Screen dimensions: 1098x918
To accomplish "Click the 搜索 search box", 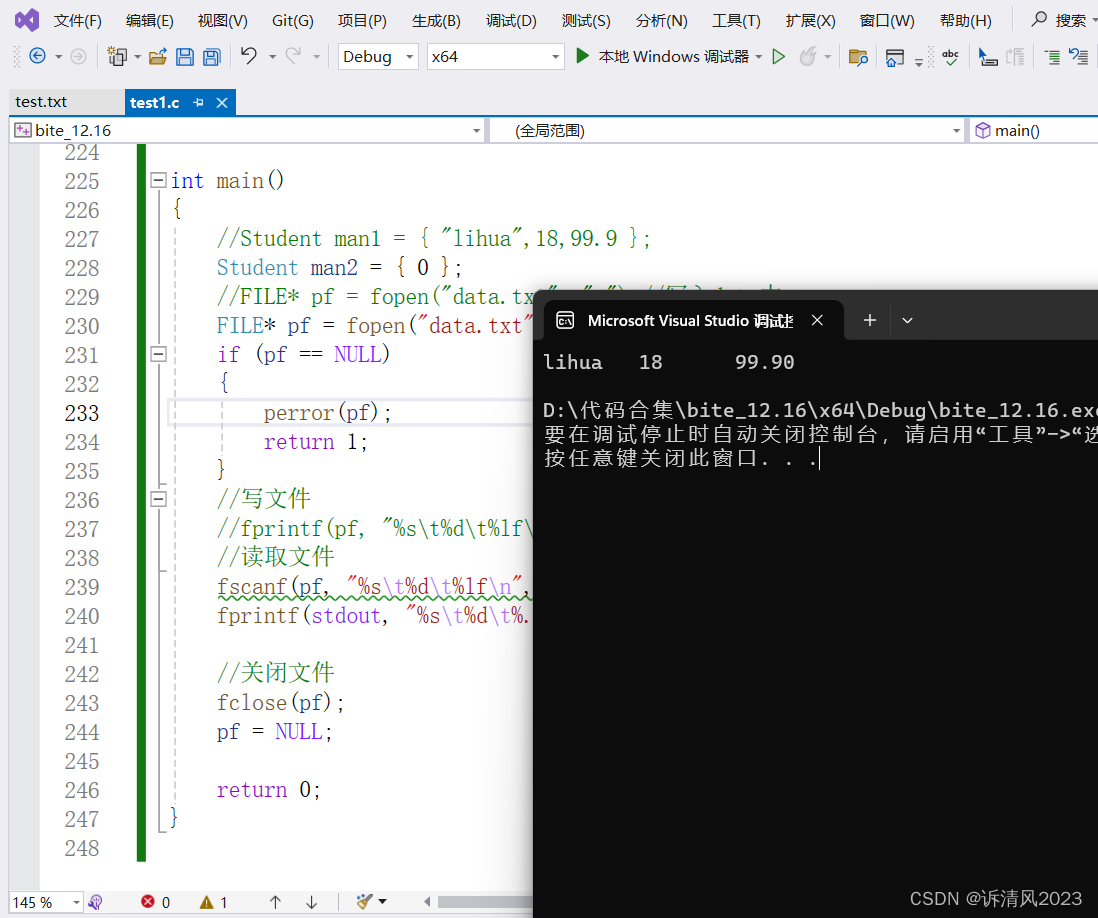I will [1060, 20].
